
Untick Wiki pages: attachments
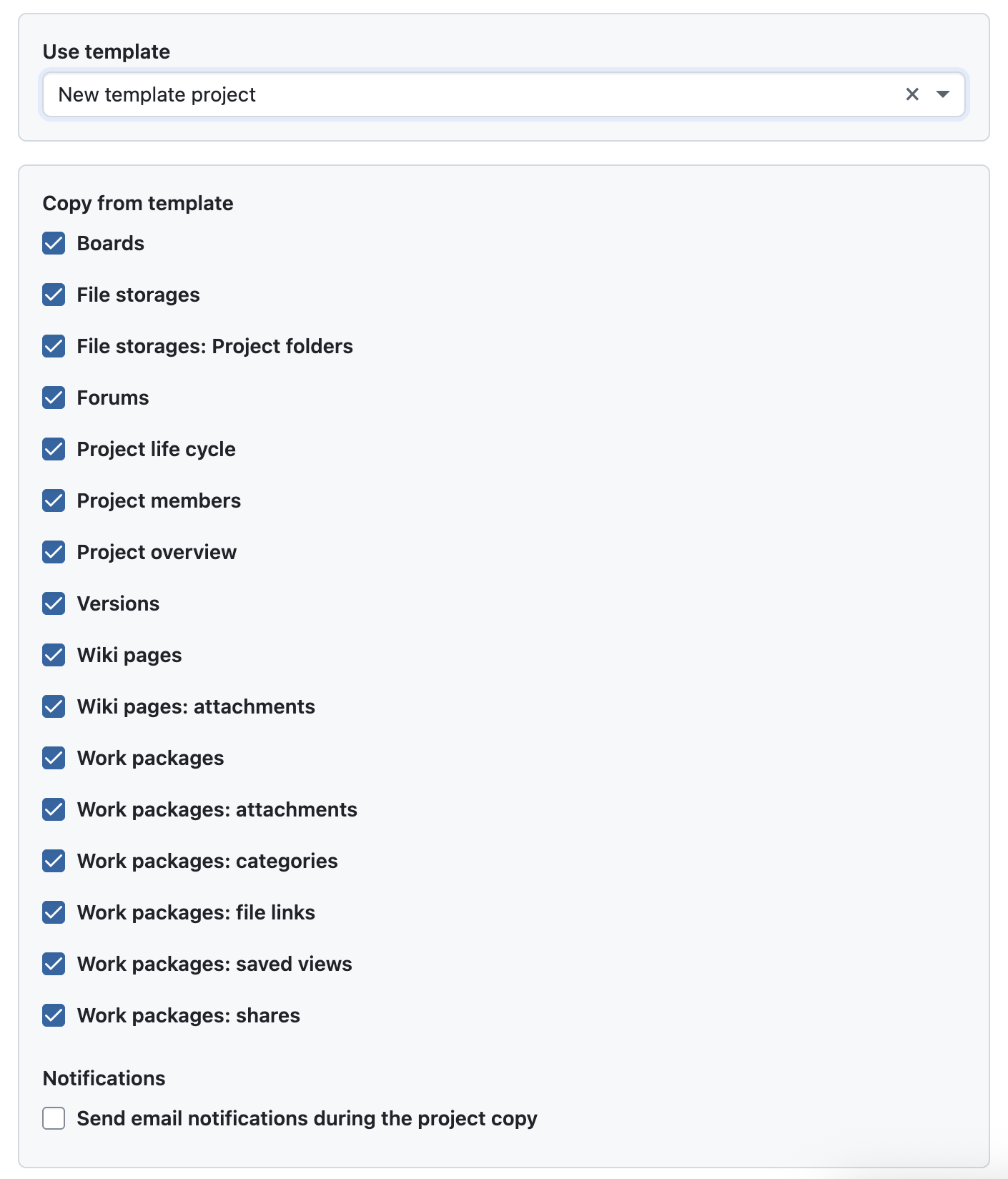[x=54, y=706]
